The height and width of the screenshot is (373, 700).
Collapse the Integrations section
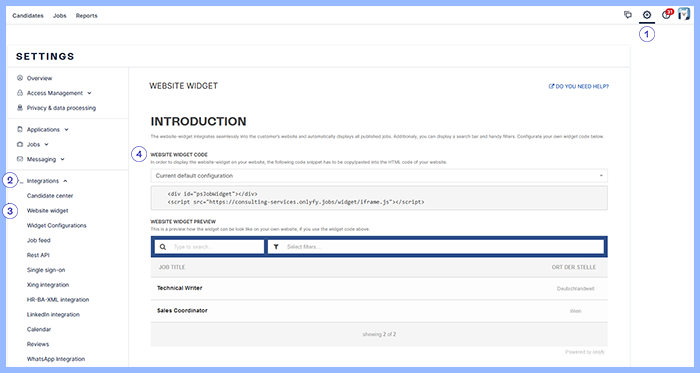(65, 181)
